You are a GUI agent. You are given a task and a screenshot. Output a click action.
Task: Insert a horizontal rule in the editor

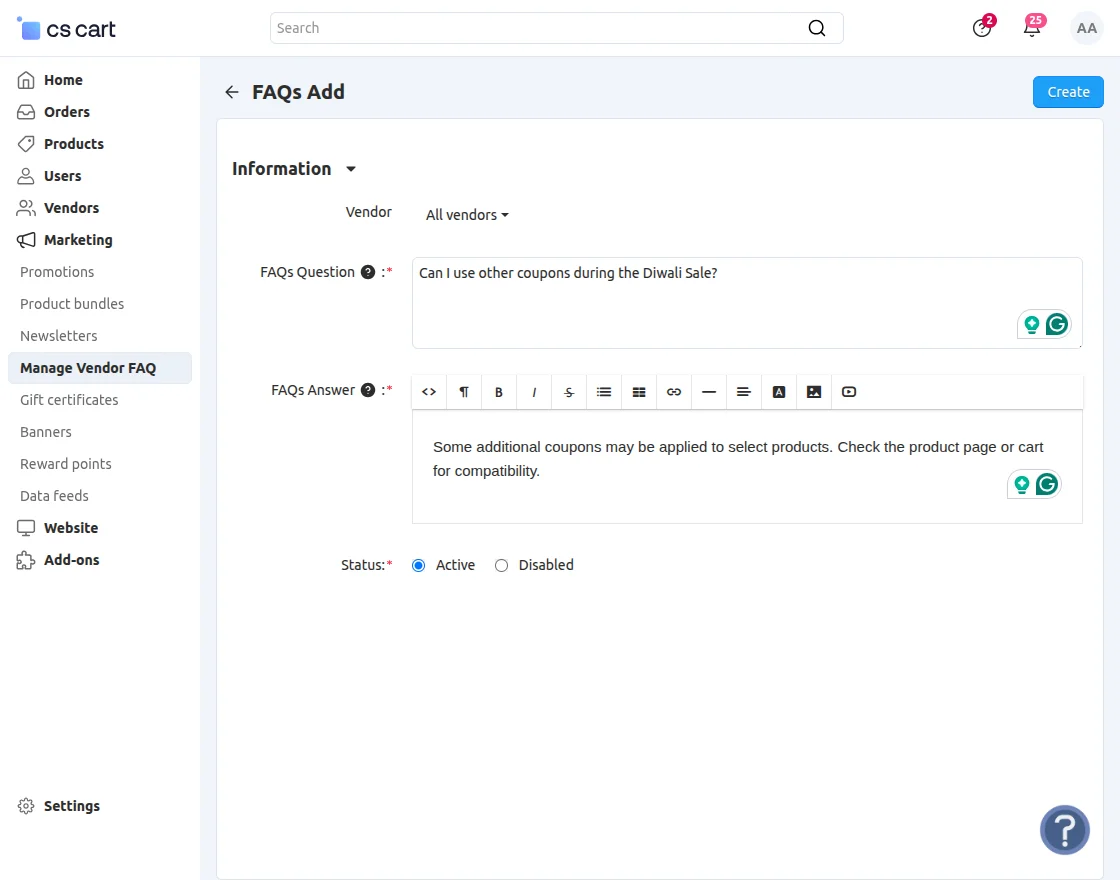click(x=708, y=391)
